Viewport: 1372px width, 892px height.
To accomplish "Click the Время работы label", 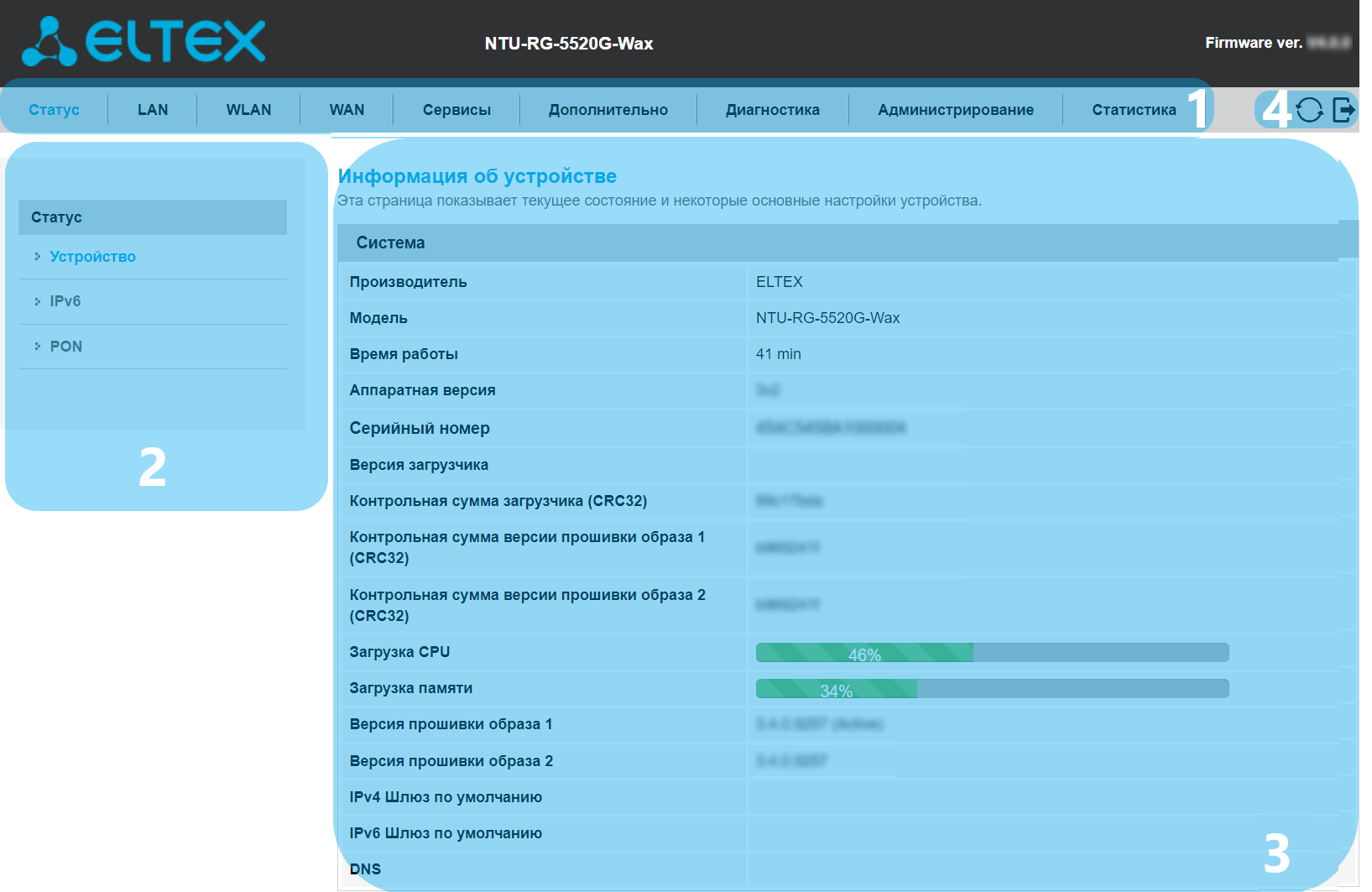I will (404, 354).
